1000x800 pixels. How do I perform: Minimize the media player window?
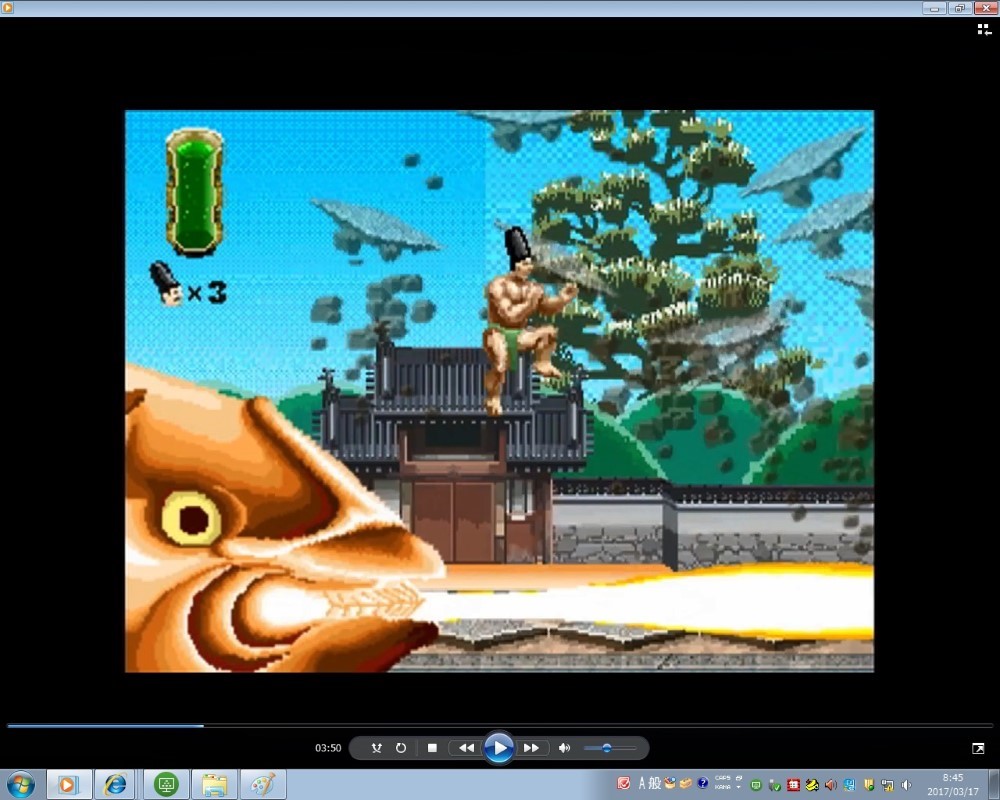tap(934, 8)
